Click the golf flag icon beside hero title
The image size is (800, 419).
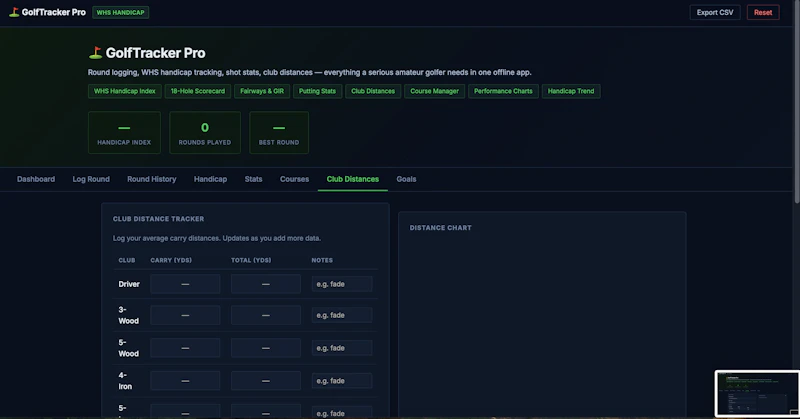pos(95,53)
